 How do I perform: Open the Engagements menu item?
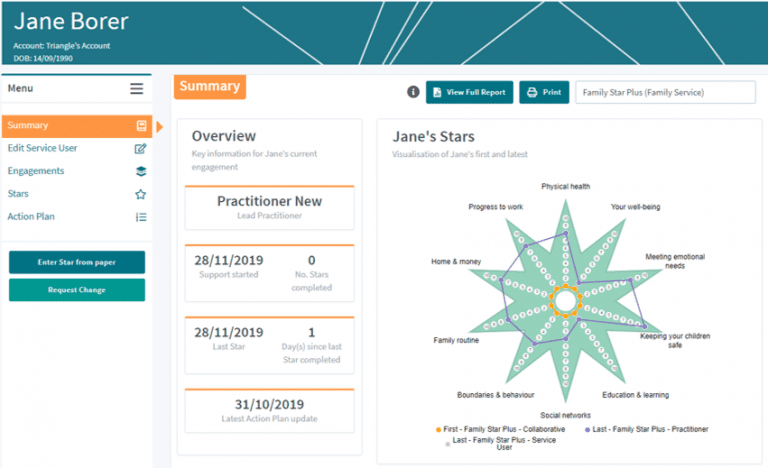pos(36,171)
